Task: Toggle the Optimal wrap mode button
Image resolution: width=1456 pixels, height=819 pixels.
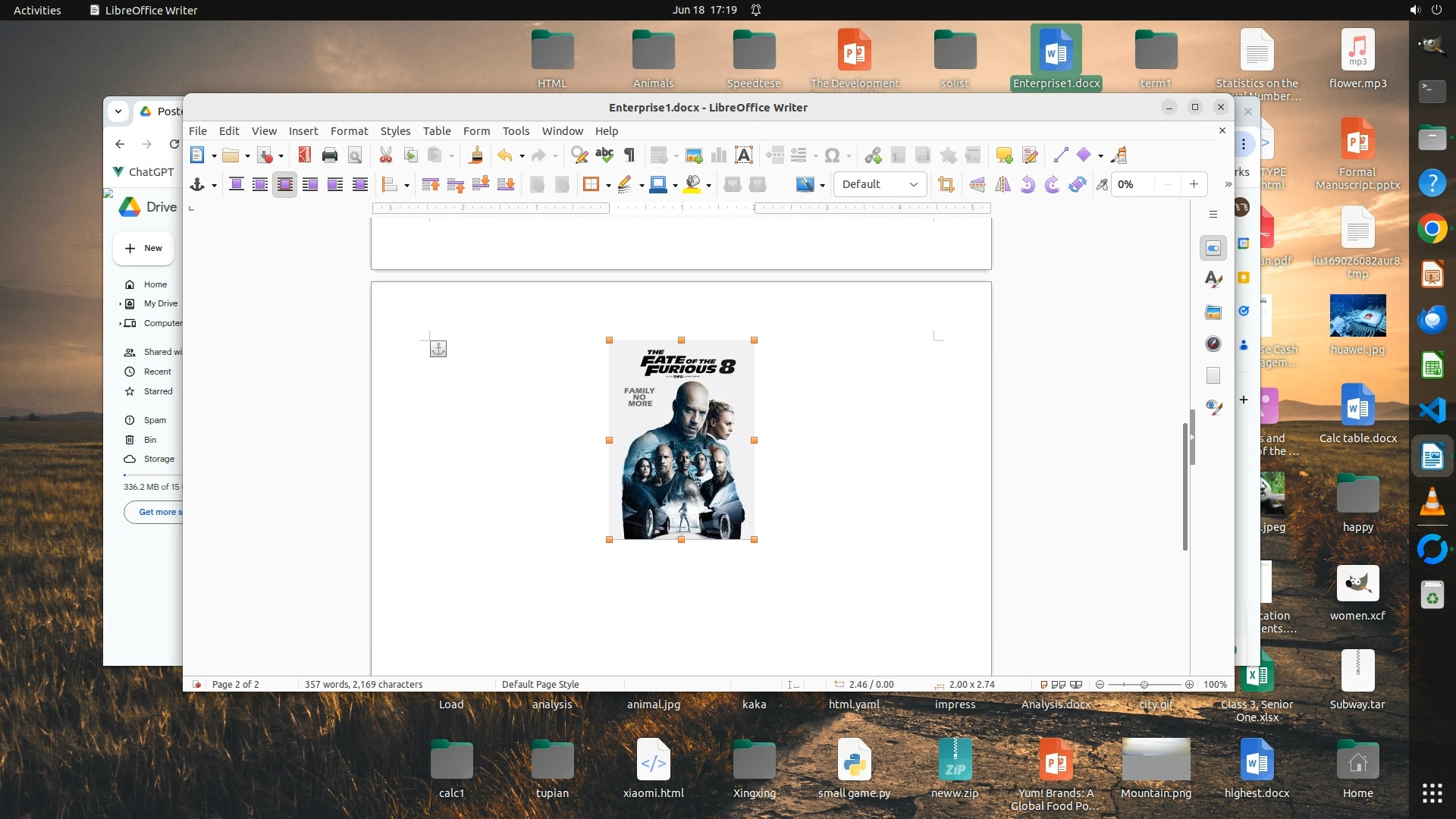Action: click(x=285, y=184)
